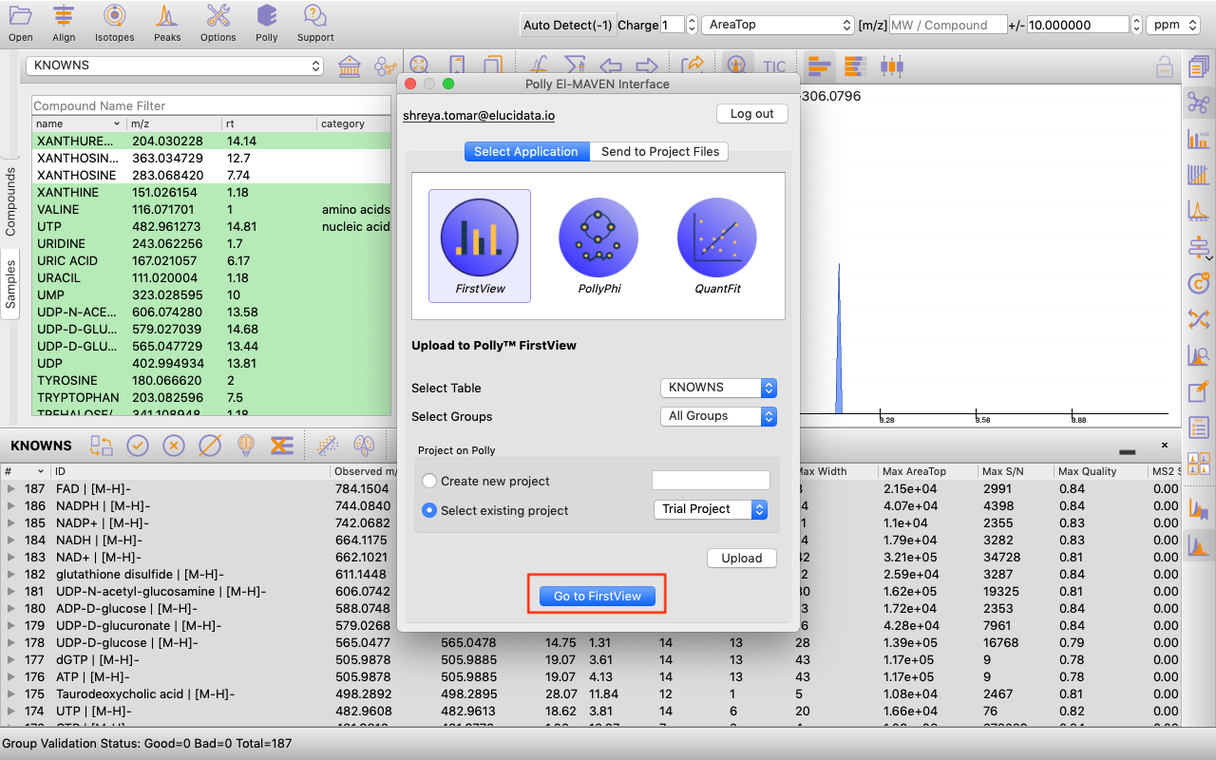Click the scatter plot icon in the peak table toolbar
The width and height of the screenshot is (1216, 760).
tap(327, 445)
